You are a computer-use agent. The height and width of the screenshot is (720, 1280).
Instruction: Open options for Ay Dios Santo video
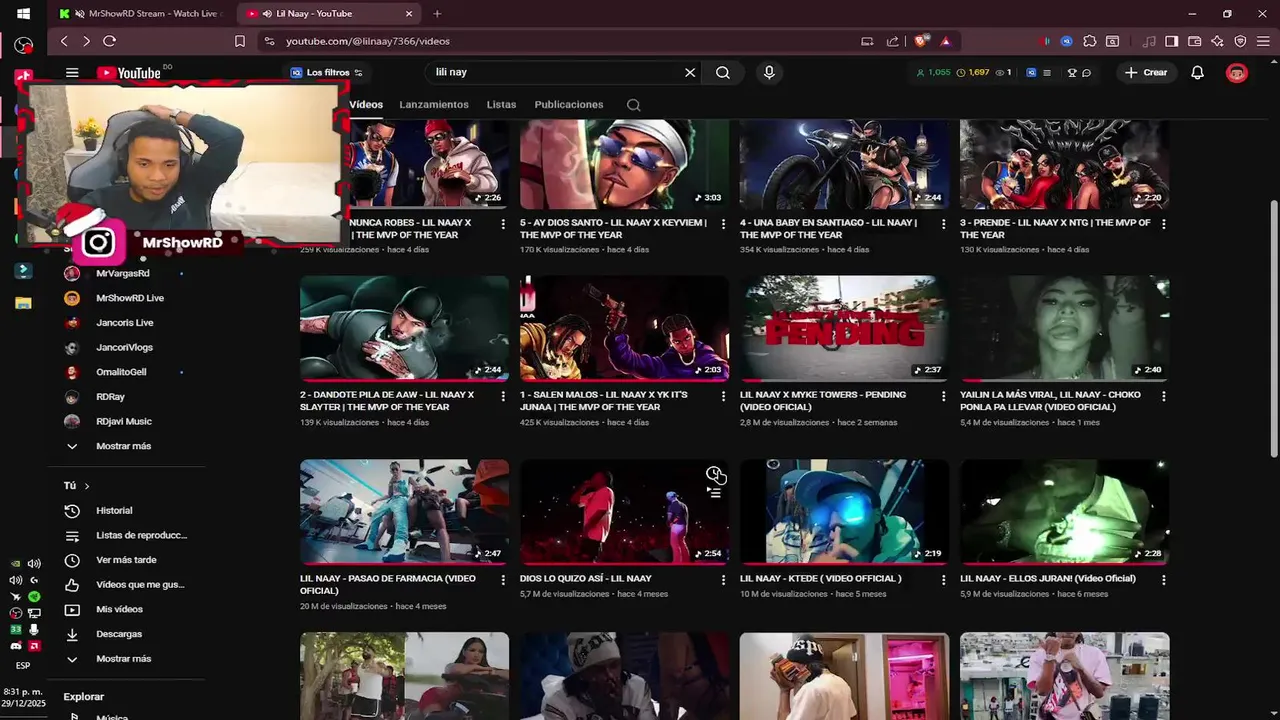[x=723, y=224]
